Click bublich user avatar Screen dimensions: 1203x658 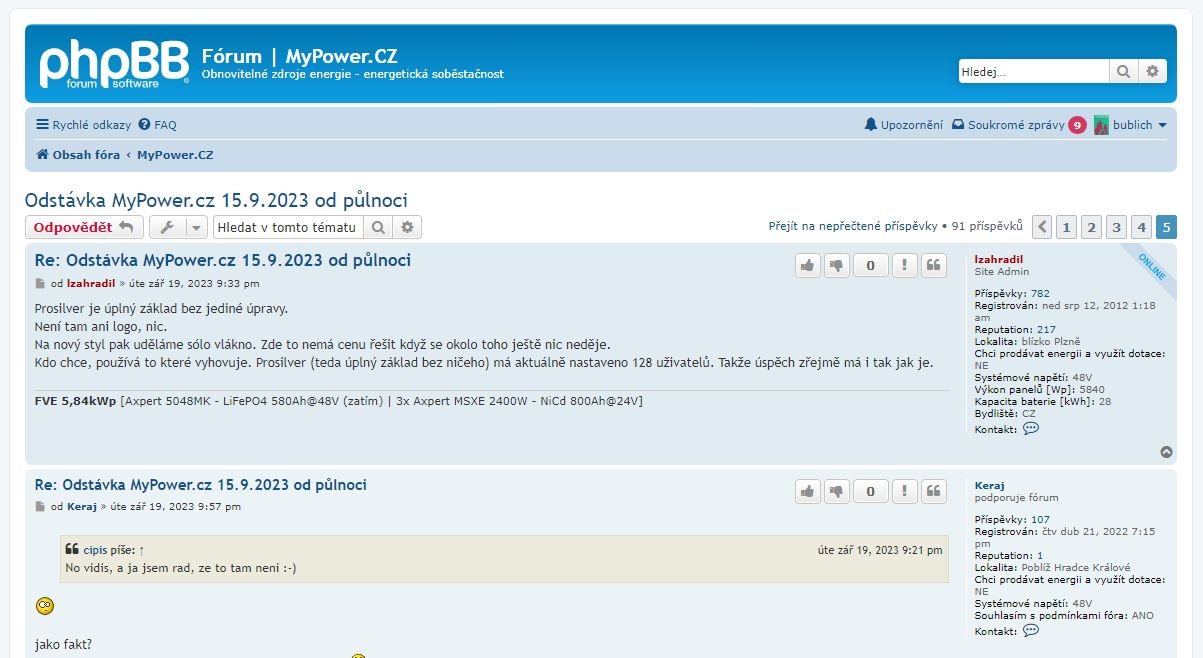tap(1101, 125)
